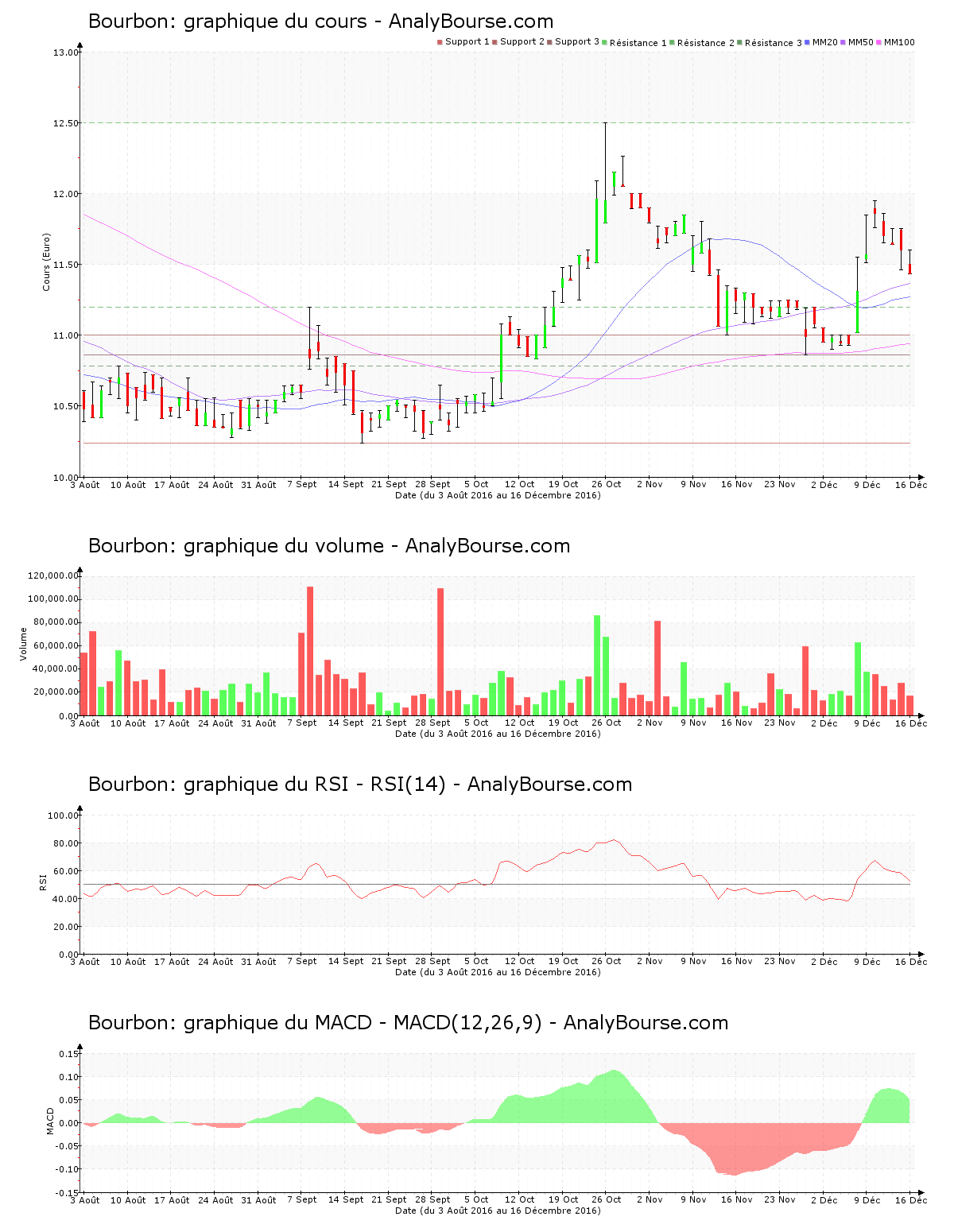
Task: Click the date range caption under volume chart
Action: [498, 734]
